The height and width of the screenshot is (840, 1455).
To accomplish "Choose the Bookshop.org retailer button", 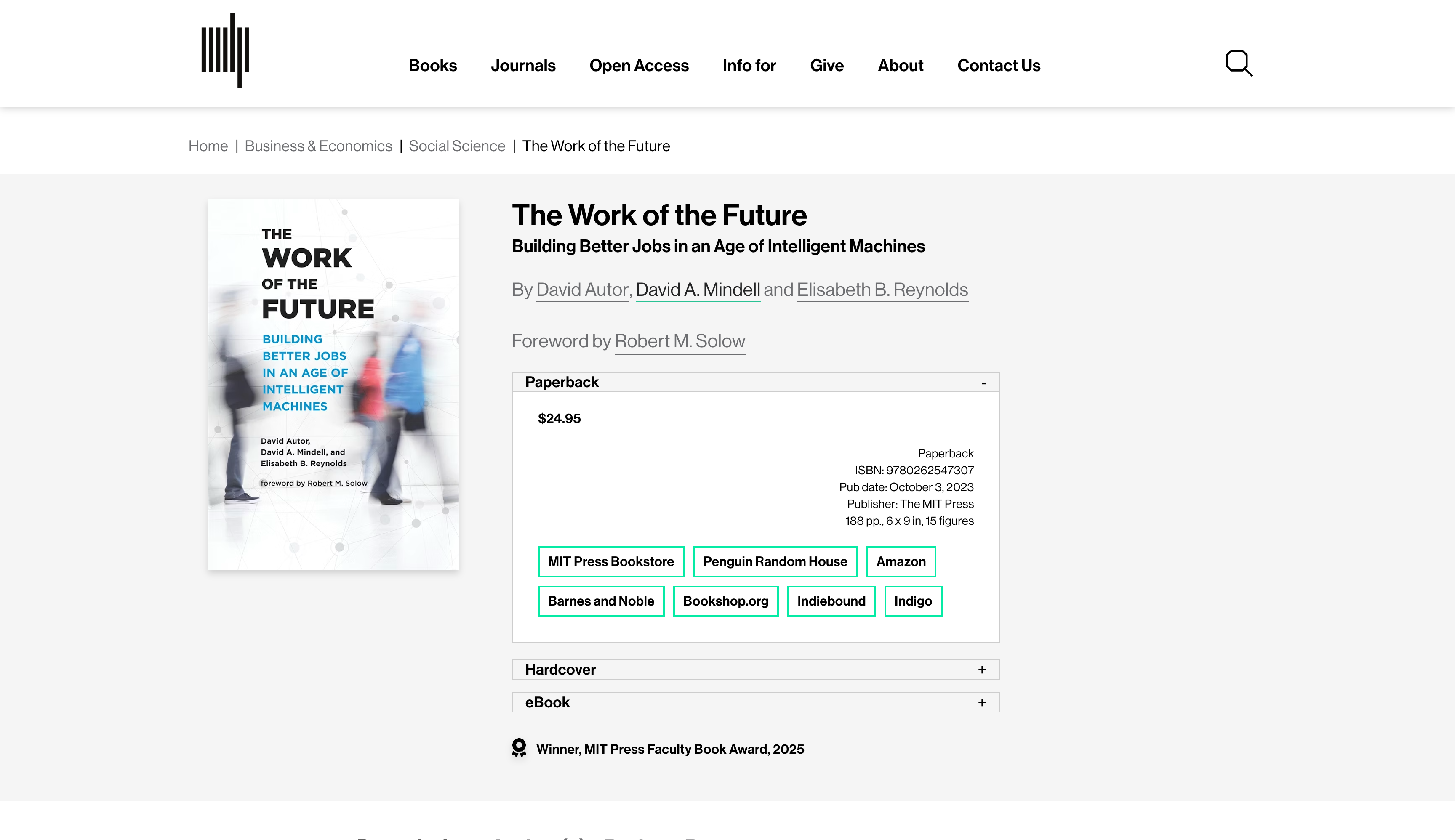I will click(725, 601).
